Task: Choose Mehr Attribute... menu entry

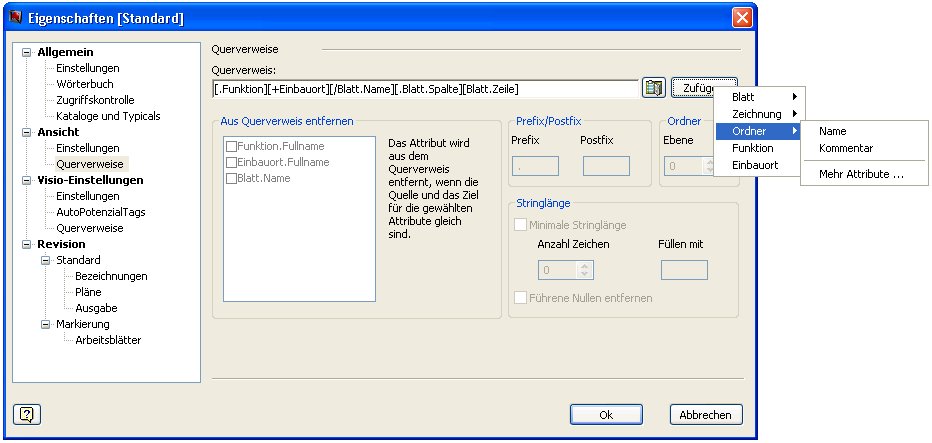Action: tap(861, 174)
